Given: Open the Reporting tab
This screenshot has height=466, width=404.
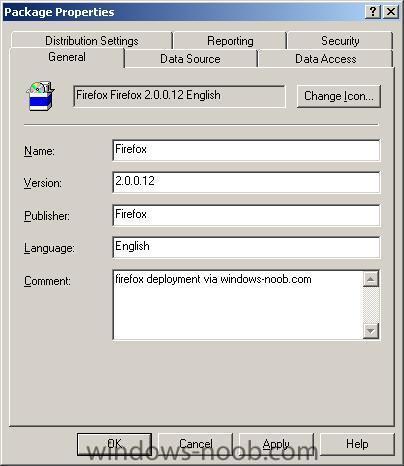Looking at the screenshot, I should (x=230, y=41).
